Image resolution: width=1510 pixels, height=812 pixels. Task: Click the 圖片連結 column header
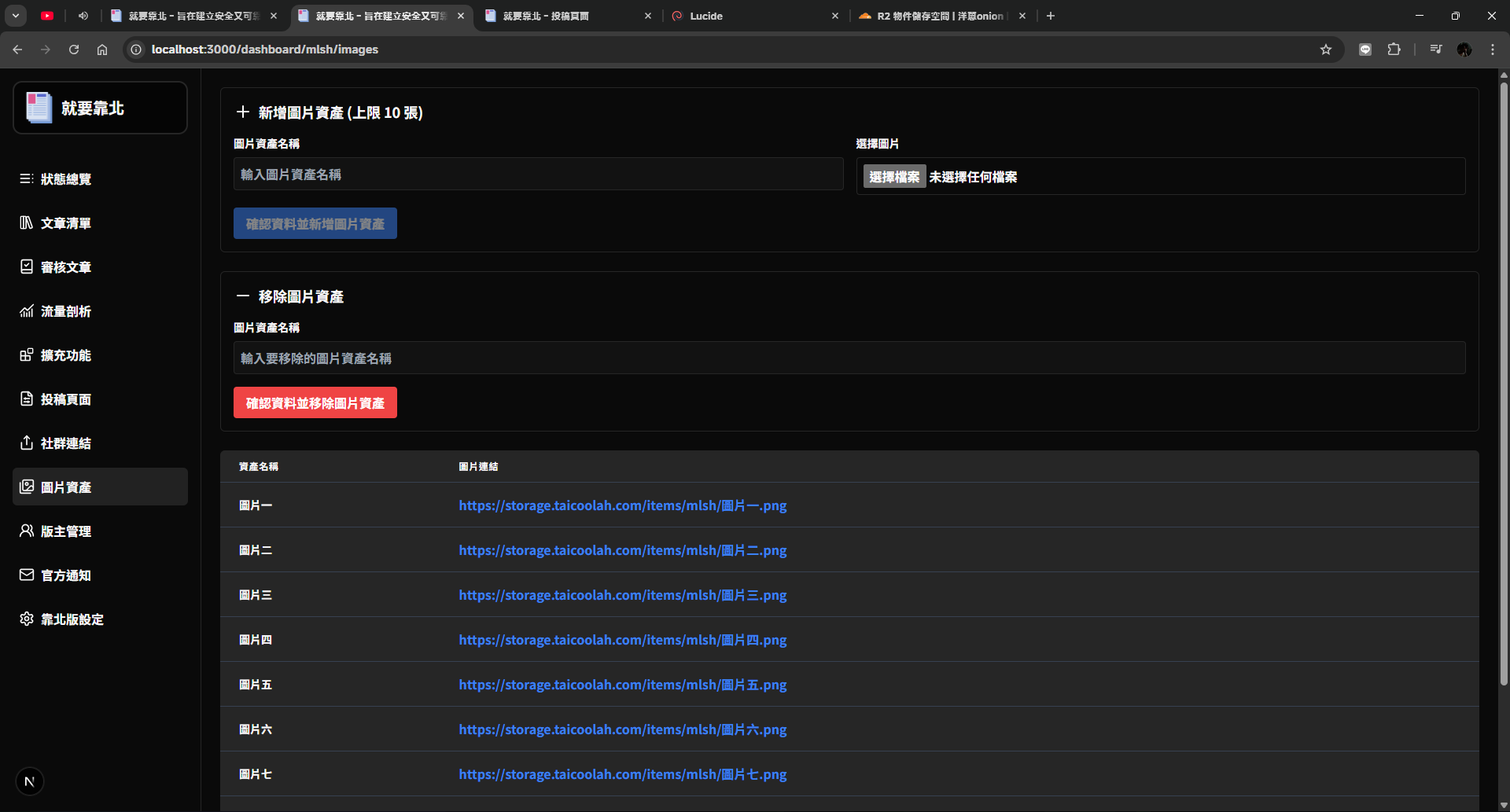[x=478, y=467]
